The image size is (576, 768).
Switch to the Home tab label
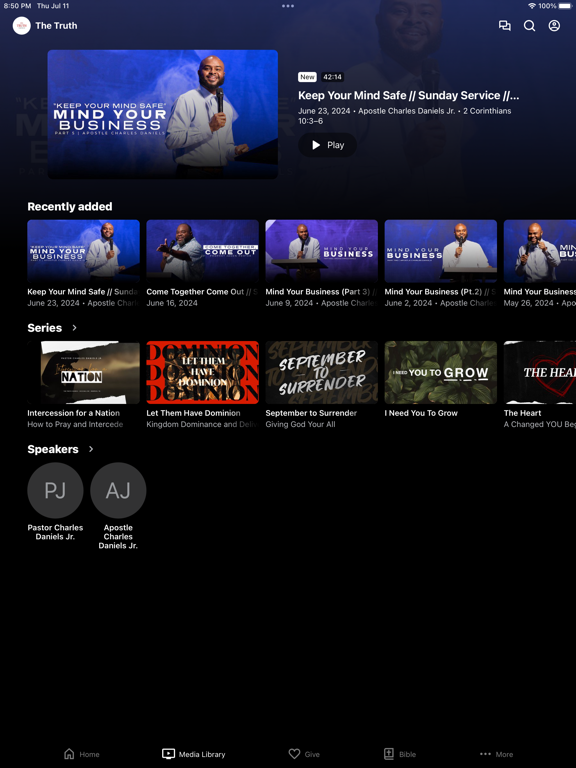tap(89, 754)
